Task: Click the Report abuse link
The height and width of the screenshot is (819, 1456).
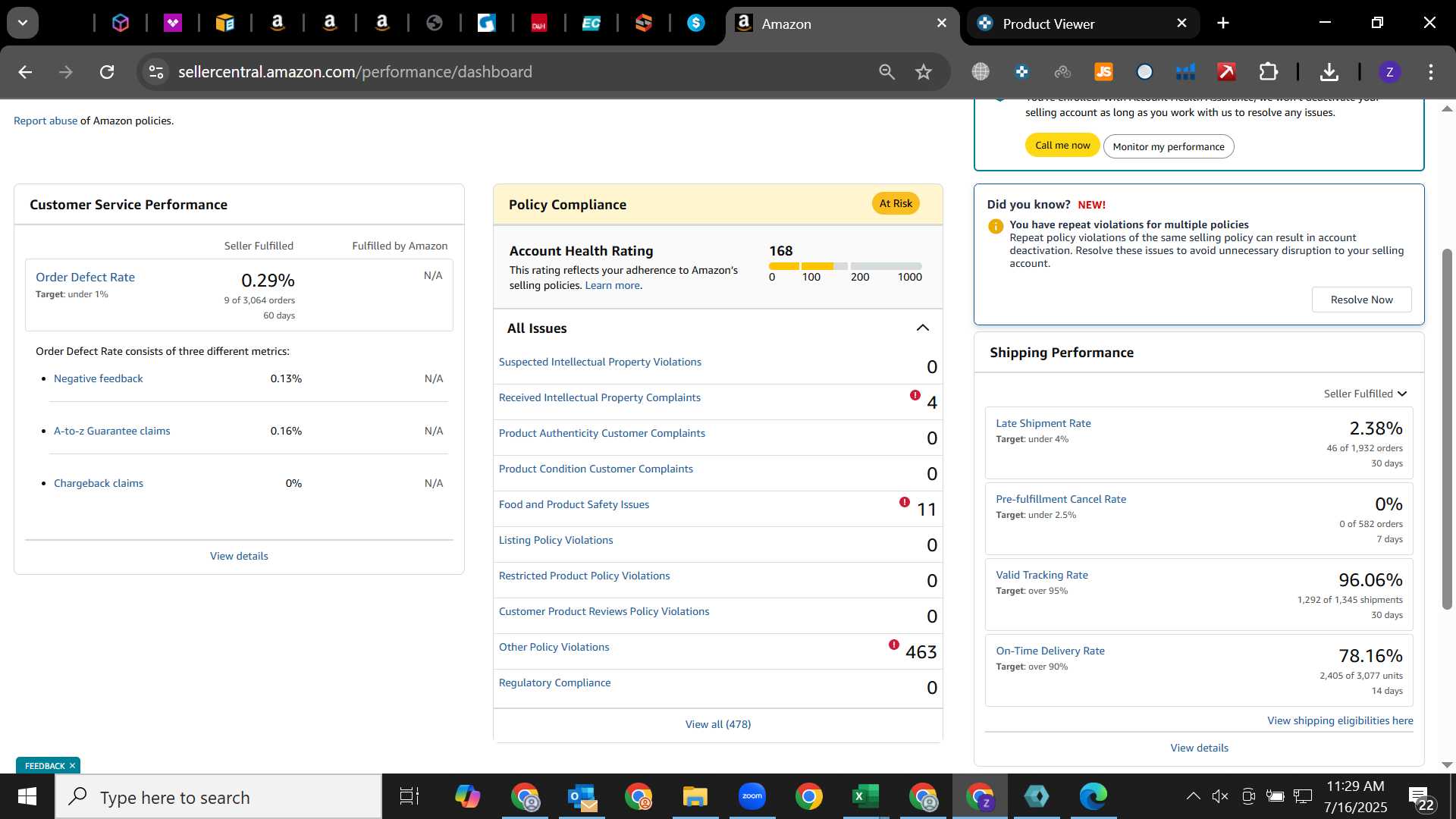Action: (x=45, y=121)
